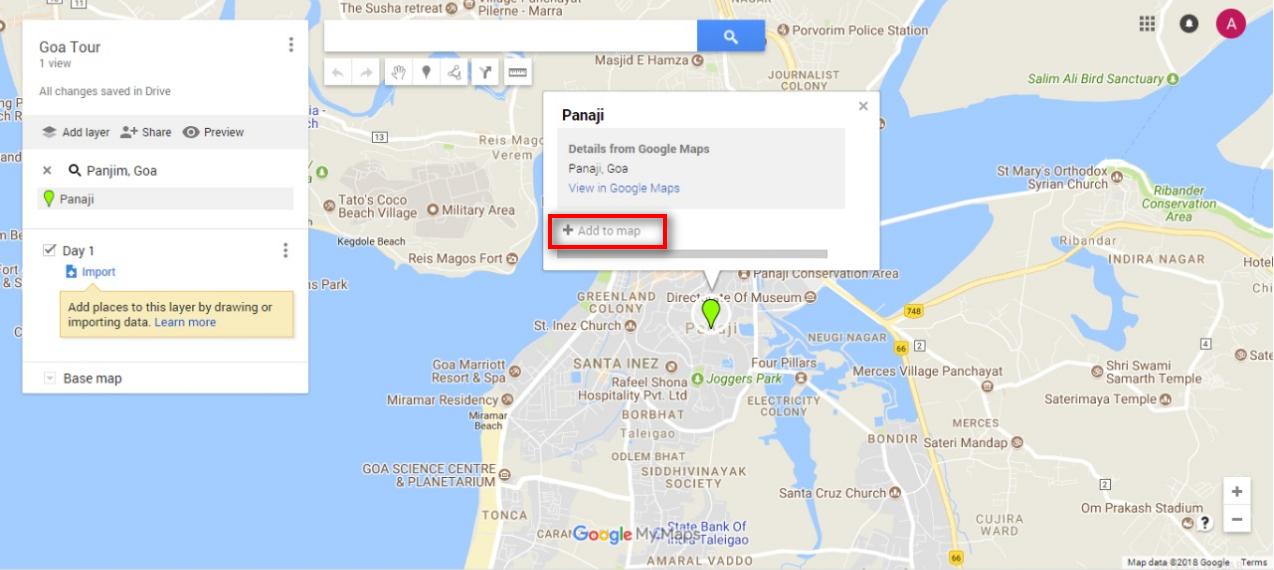Click Share in the side panel
The width and height of the screenshot is (1274, 570).
click(x=146, y=132)
